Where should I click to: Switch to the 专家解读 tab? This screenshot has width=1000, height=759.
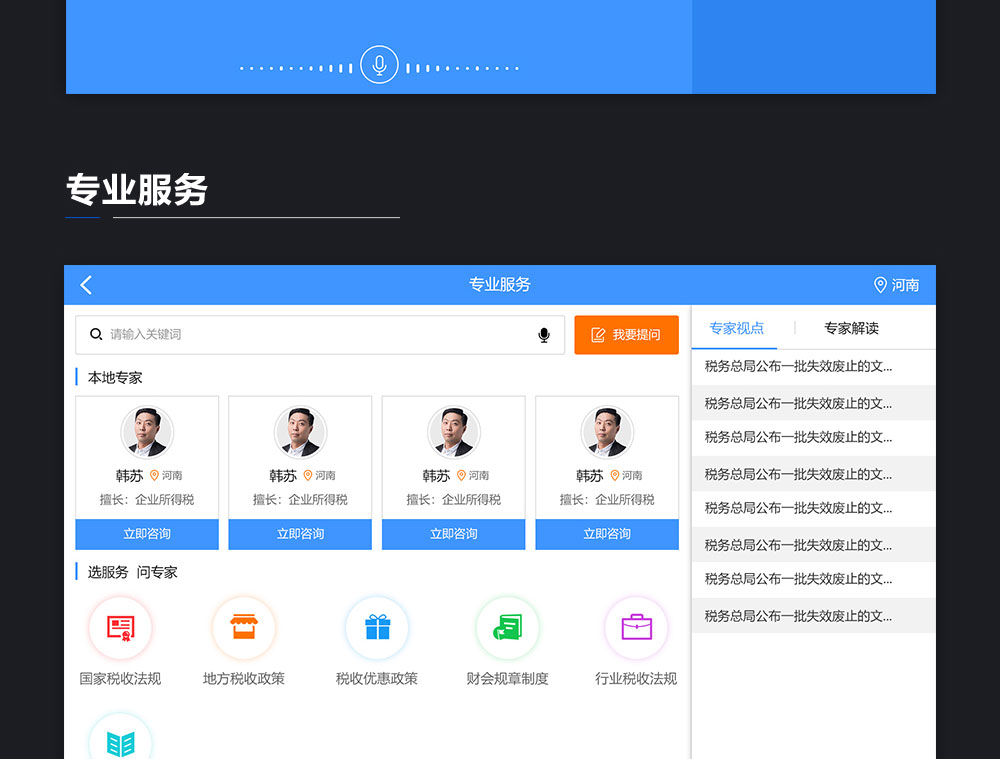(851, 328)
